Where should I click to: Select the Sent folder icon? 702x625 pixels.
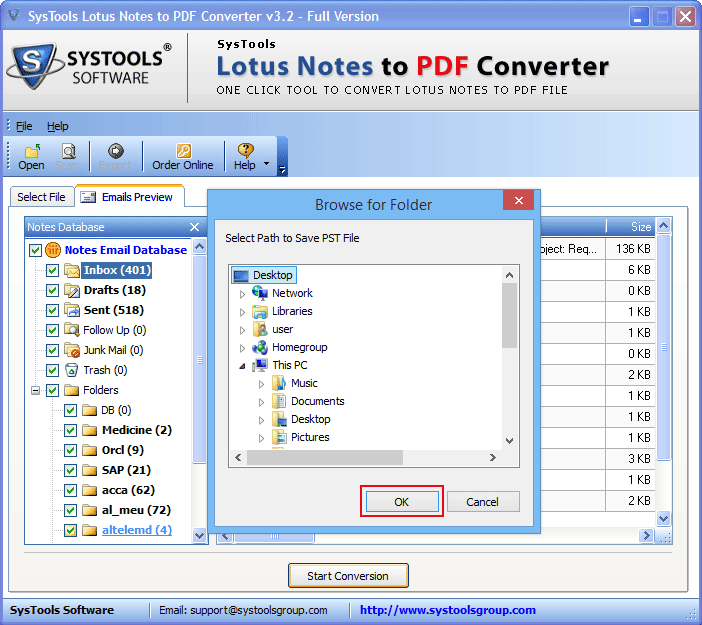pos(72,310)
